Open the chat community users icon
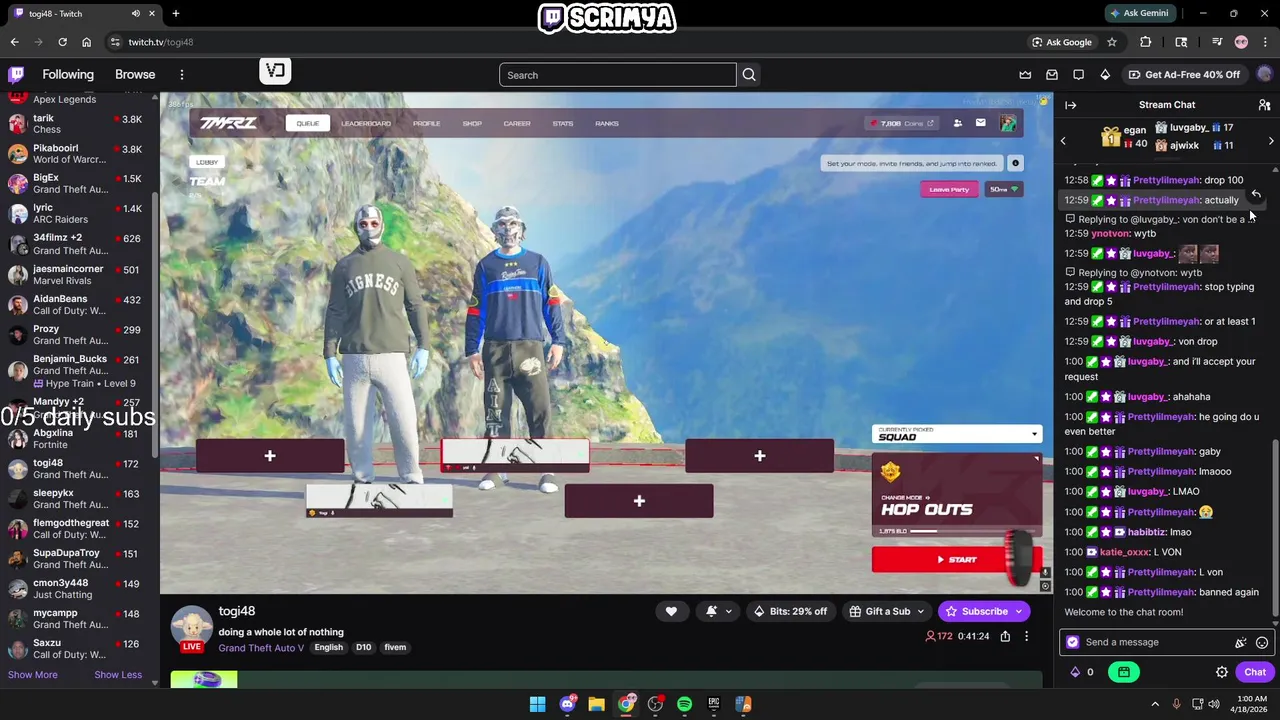The height and width of the screenshot is (720, 1280). [x=1264, y=104]
